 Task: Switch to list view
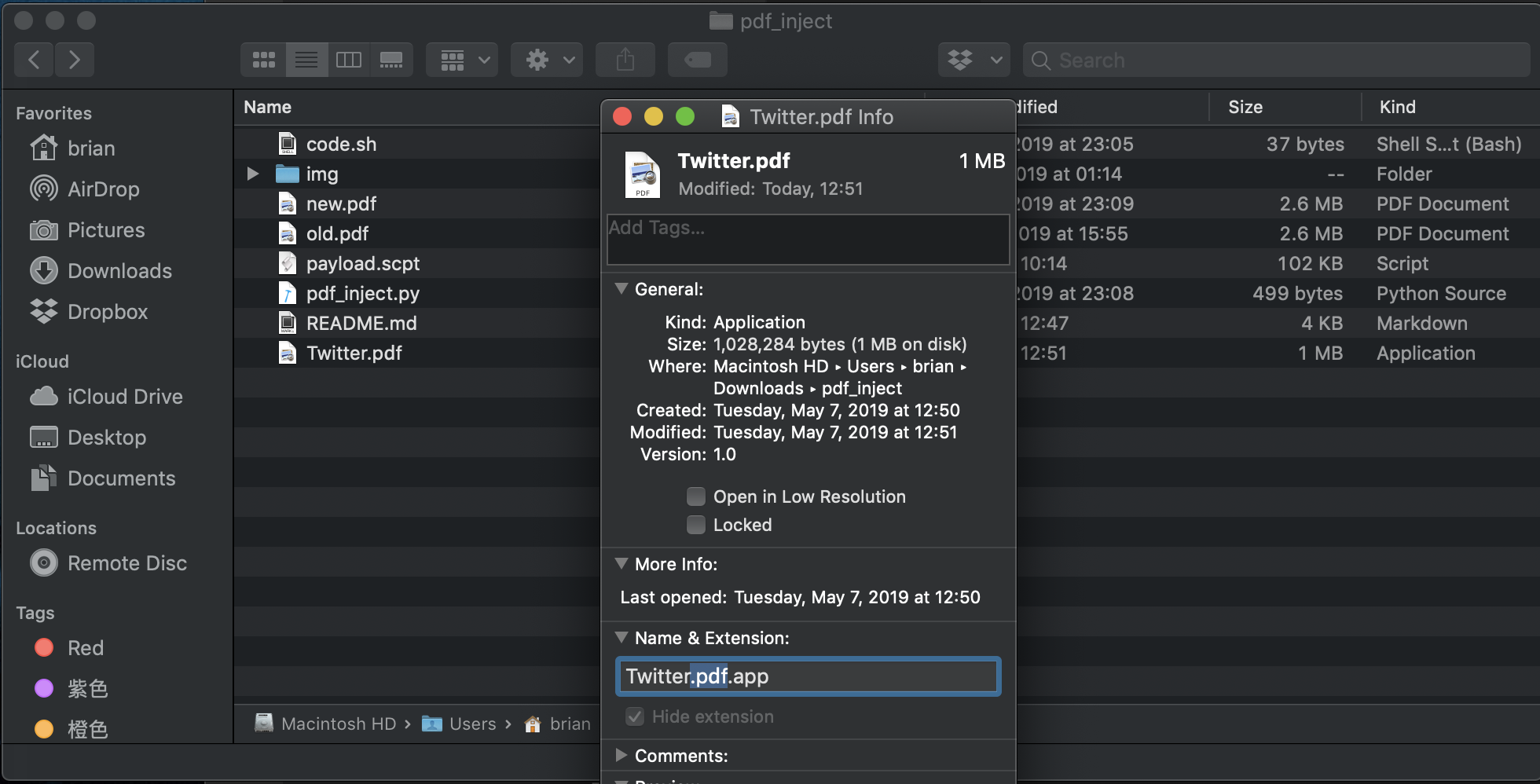click(306, 60)
